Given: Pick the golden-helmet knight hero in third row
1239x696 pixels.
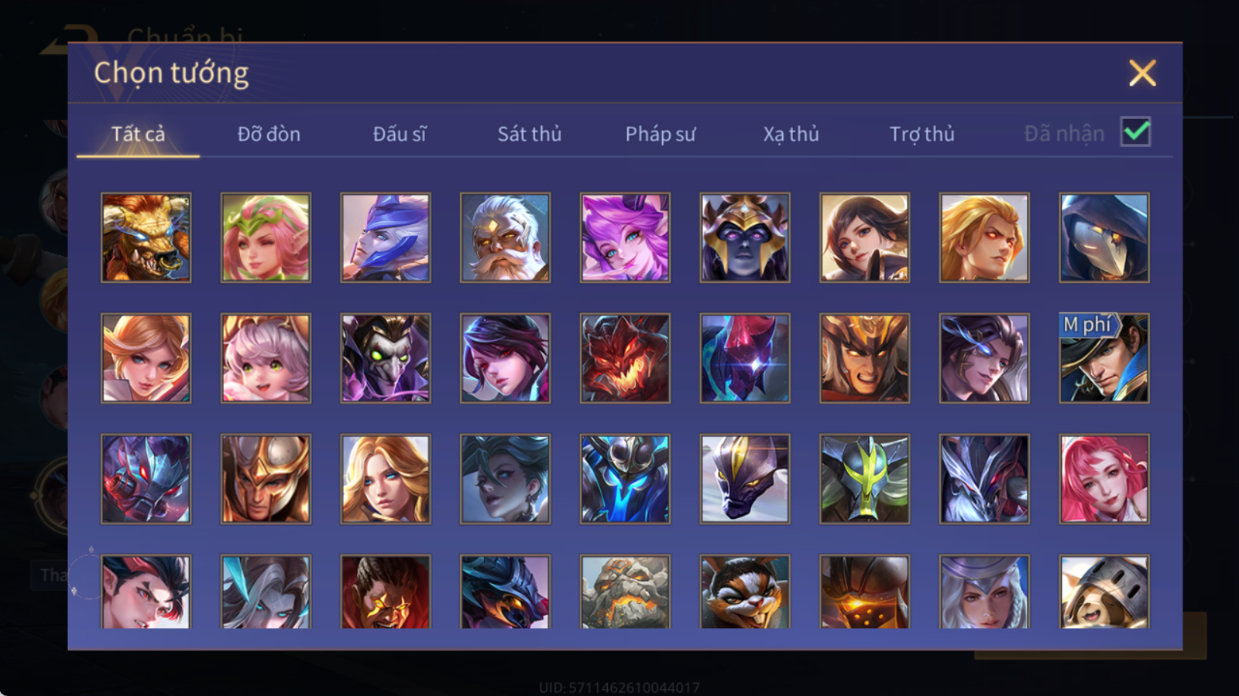Looking at the screenshot, I should click(x=266, y=479).
